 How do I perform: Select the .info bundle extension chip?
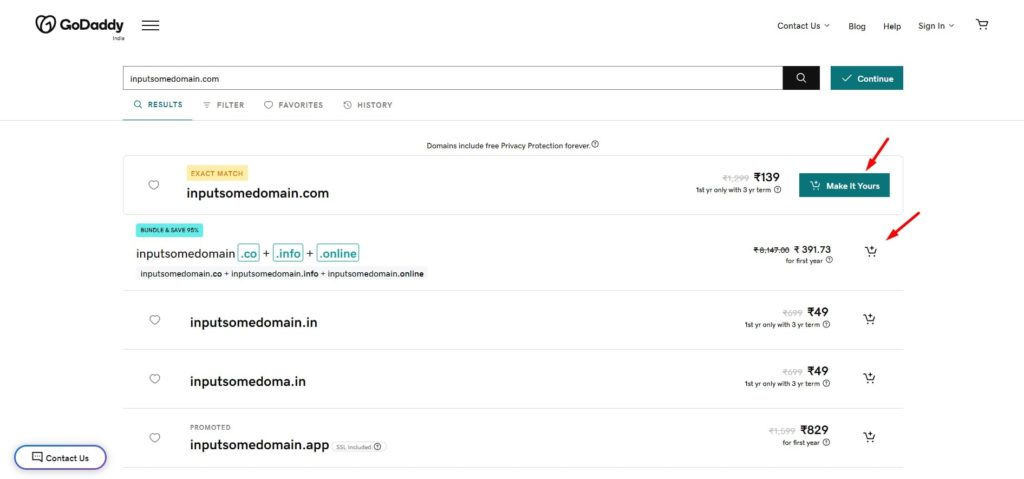pyautogui.click(x=288, y=252)
